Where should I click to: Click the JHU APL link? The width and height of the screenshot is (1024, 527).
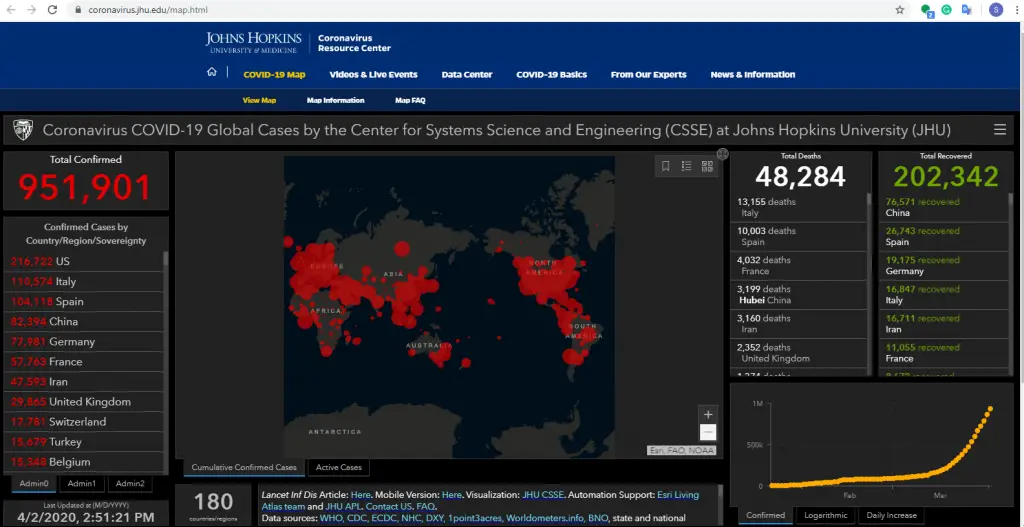[x=345, y=506]
